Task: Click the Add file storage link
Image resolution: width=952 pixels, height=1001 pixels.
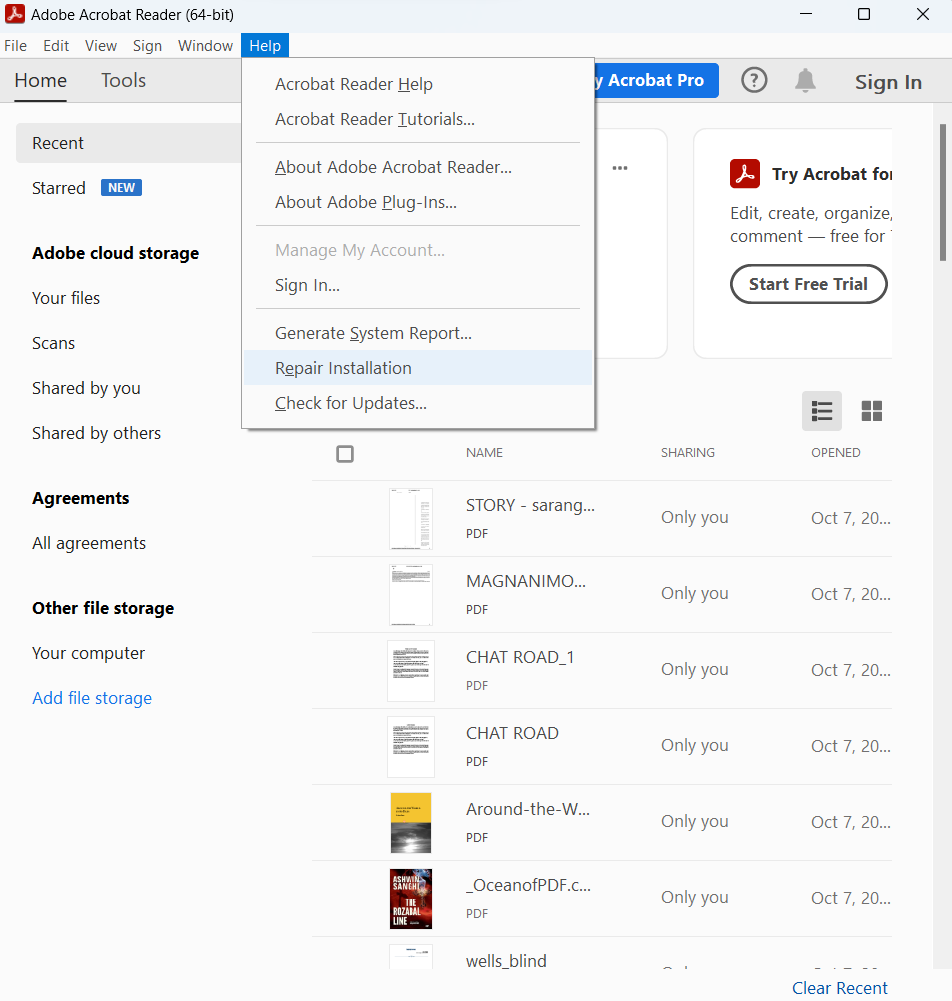Action: 92,698
